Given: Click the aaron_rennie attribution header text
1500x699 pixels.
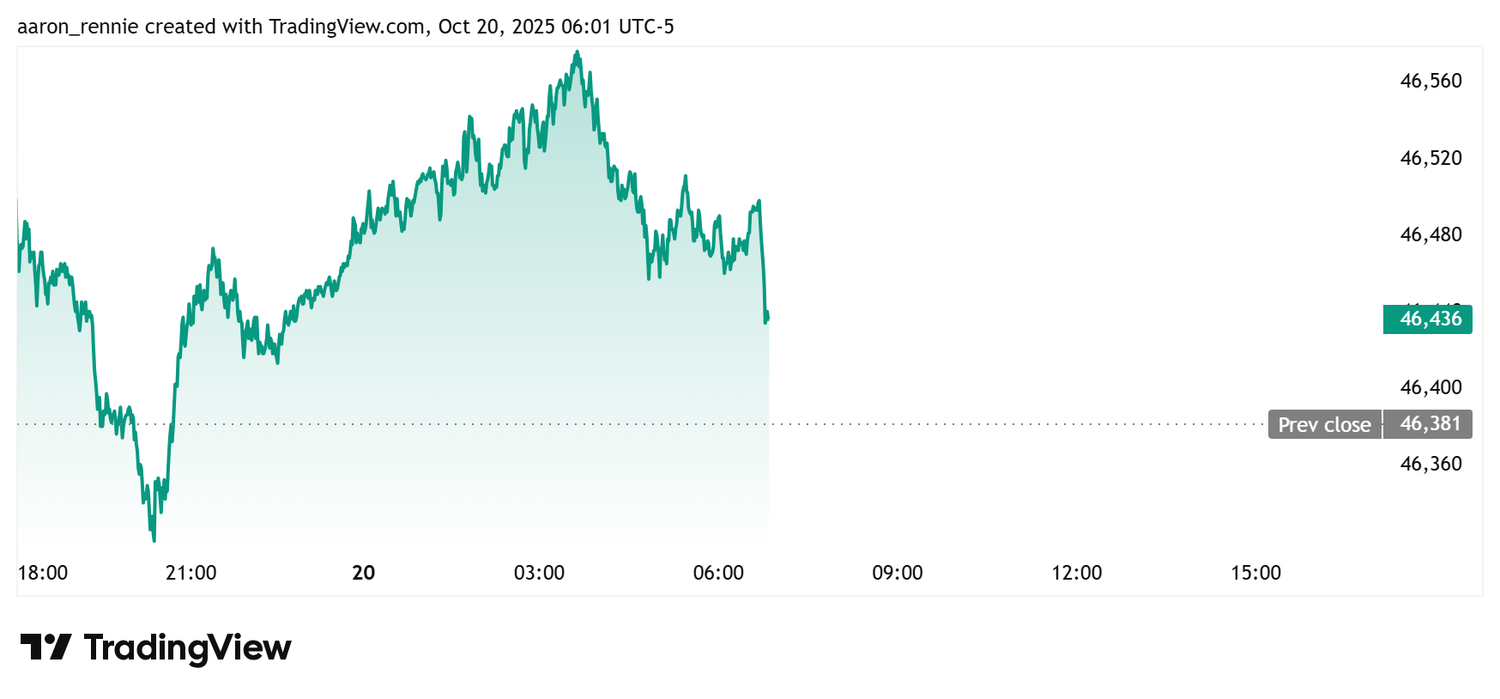Looking at the screenshot, I should pos(345,27).
